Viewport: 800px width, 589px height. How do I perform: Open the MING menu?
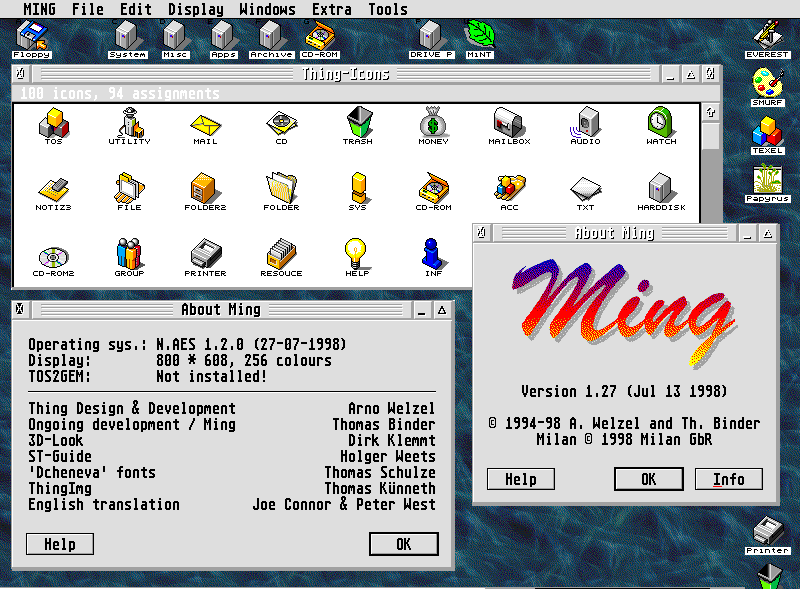coord(39,9)
